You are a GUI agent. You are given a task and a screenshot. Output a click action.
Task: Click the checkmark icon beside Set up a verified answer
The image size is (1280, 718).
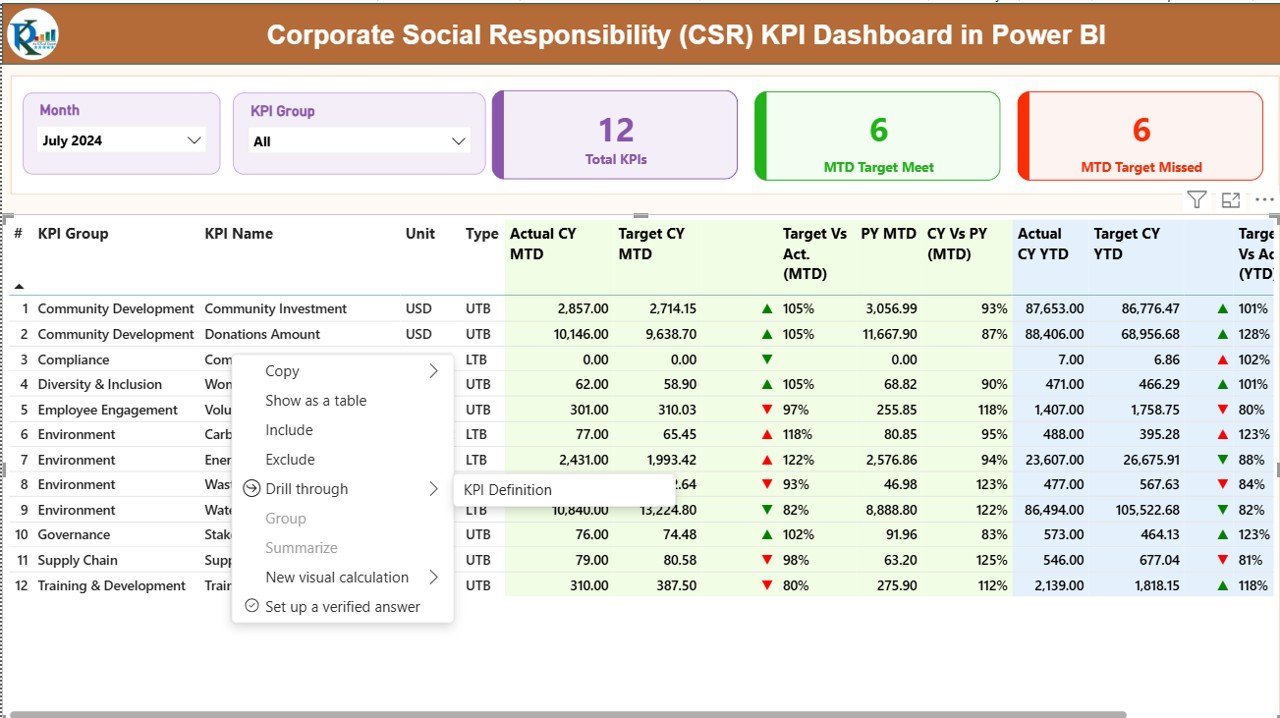[250, 607]
